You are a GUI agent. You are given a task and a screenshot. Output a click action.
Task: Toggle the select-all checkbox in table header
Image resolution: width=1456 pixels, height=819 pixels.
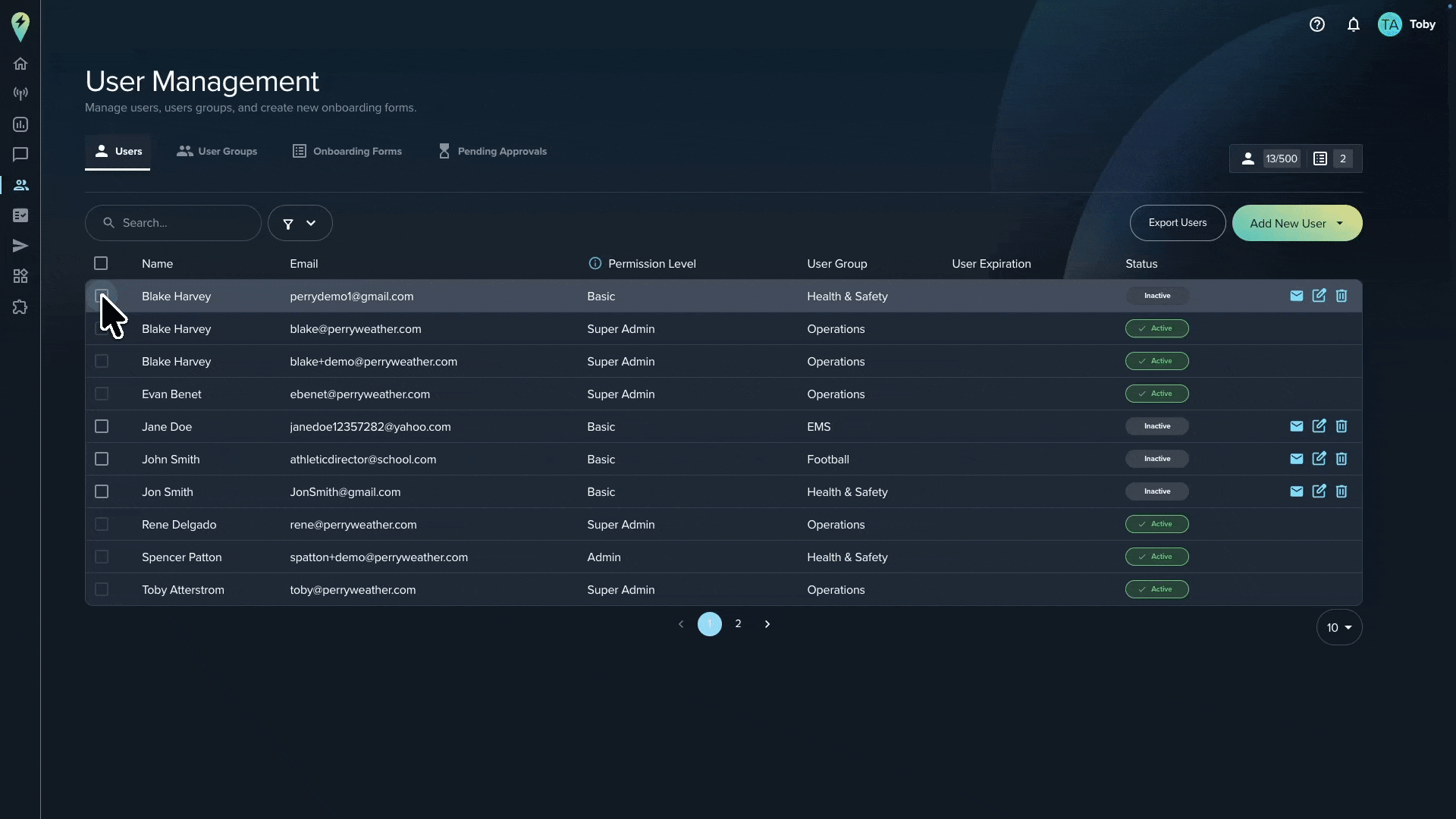pos(101,263)
